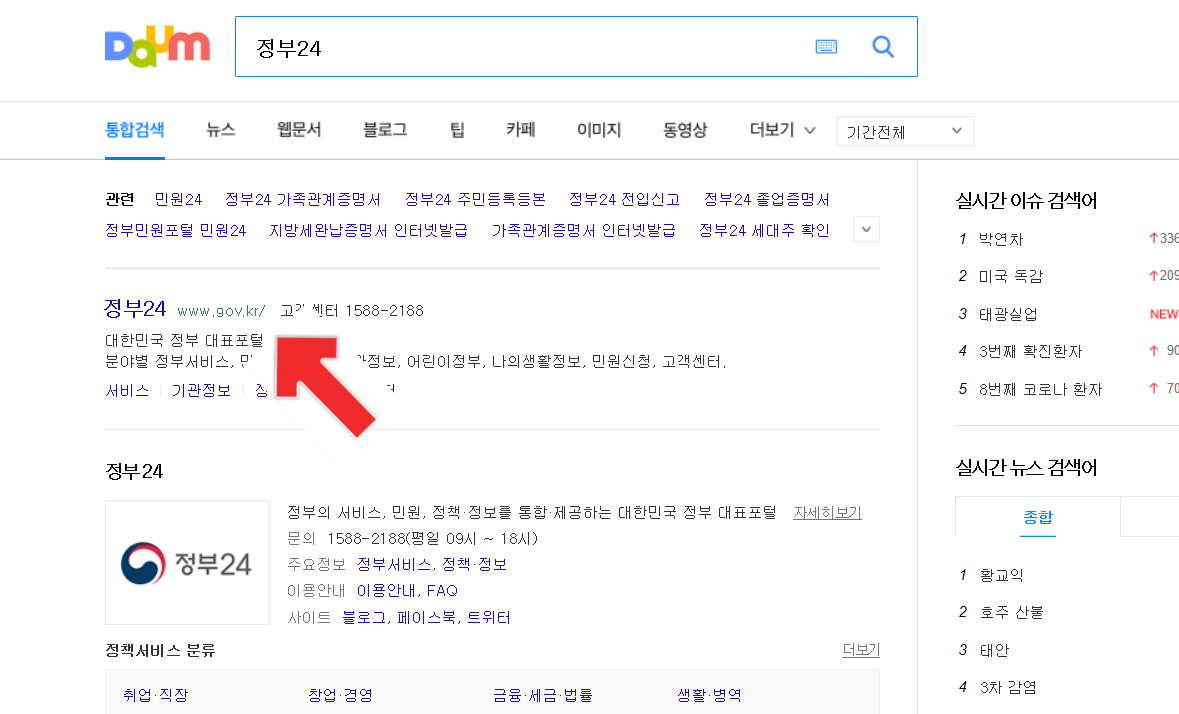Click 더보기 next to 정책서비스 분류
Screen dimensions: 1179x714
click(861, 649)
